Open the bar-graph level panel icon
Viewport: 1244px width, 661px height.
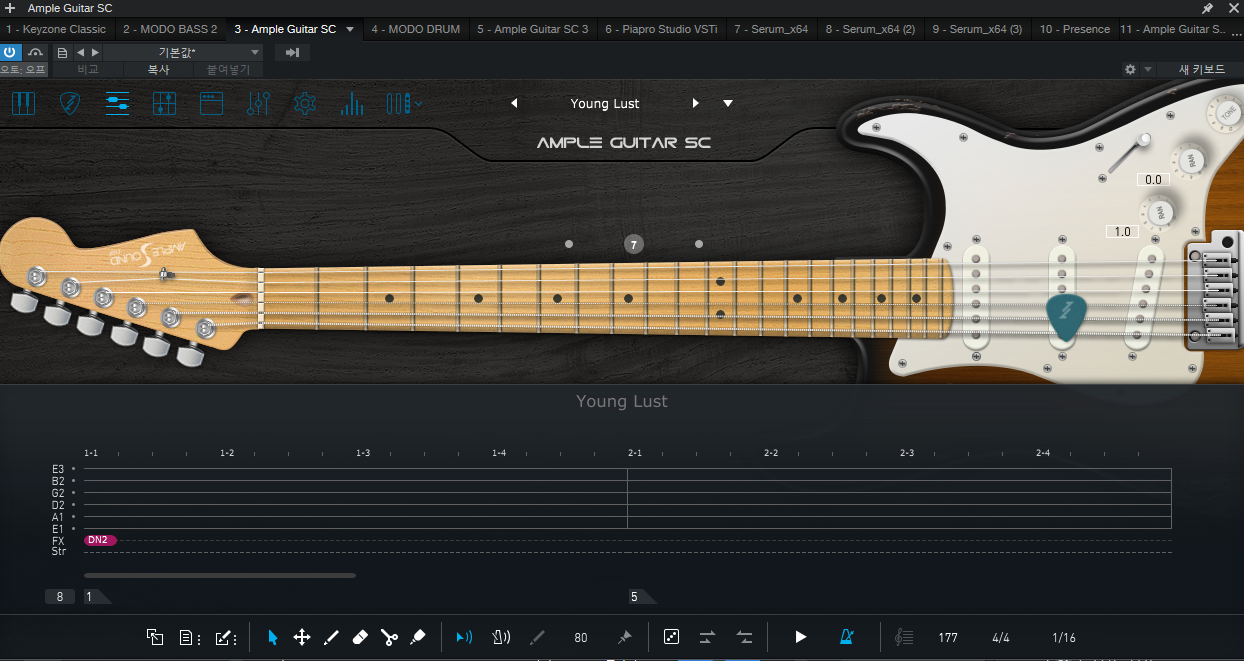pos(352,103)
